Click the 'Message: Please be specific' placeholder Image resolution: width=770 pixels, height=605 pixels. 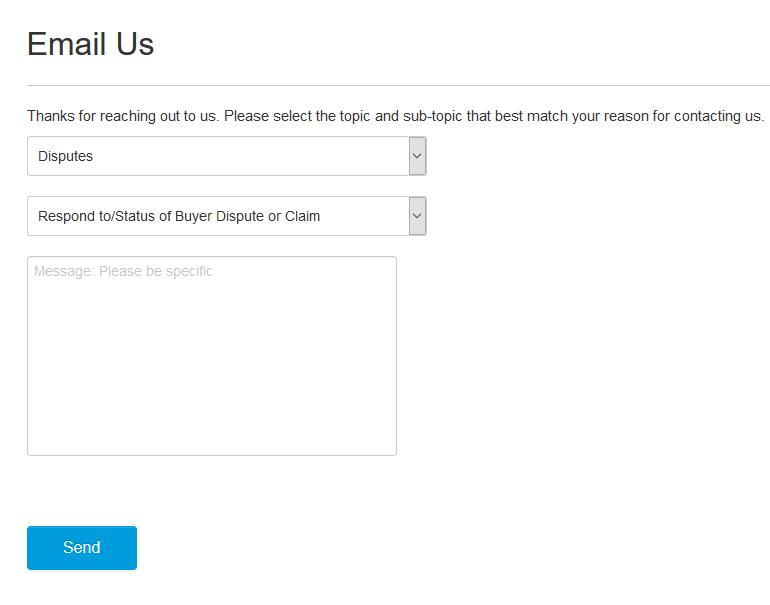(x=123, y=271)
